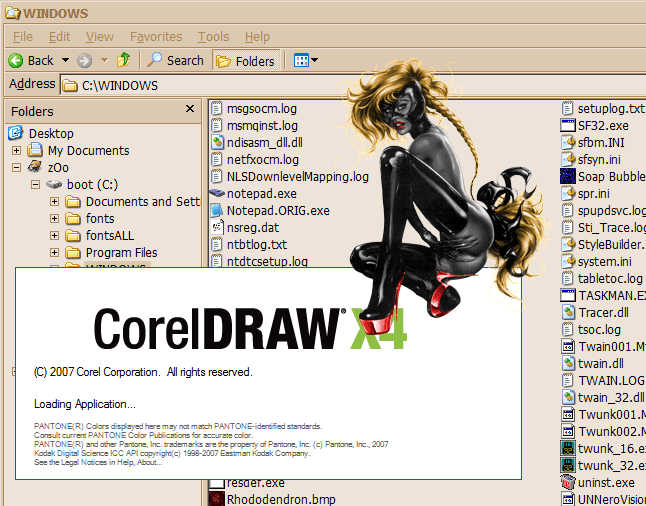Select the msgsocm.log file icon
The image size is (646, 506).
tap(217, 108)
